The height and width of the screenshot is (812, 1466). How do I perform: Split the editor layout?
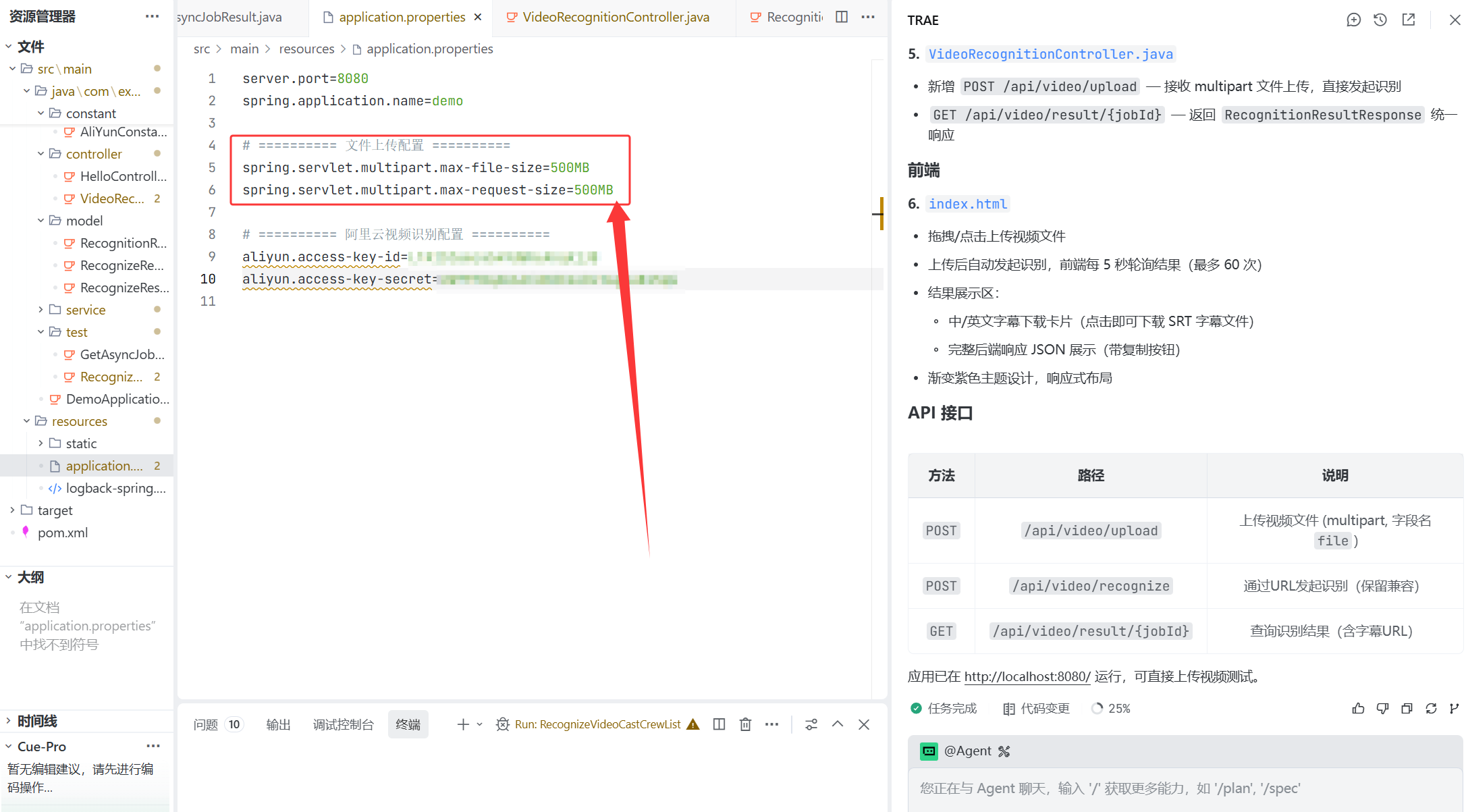pos(842,17)
